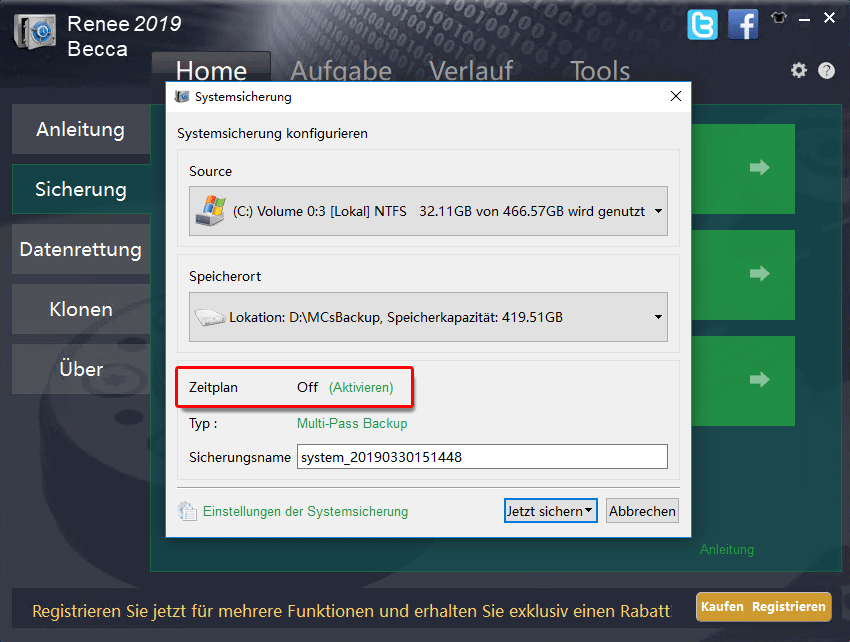Select Klonen in the sidebar
850x642 pixels.
coord(81,309)
